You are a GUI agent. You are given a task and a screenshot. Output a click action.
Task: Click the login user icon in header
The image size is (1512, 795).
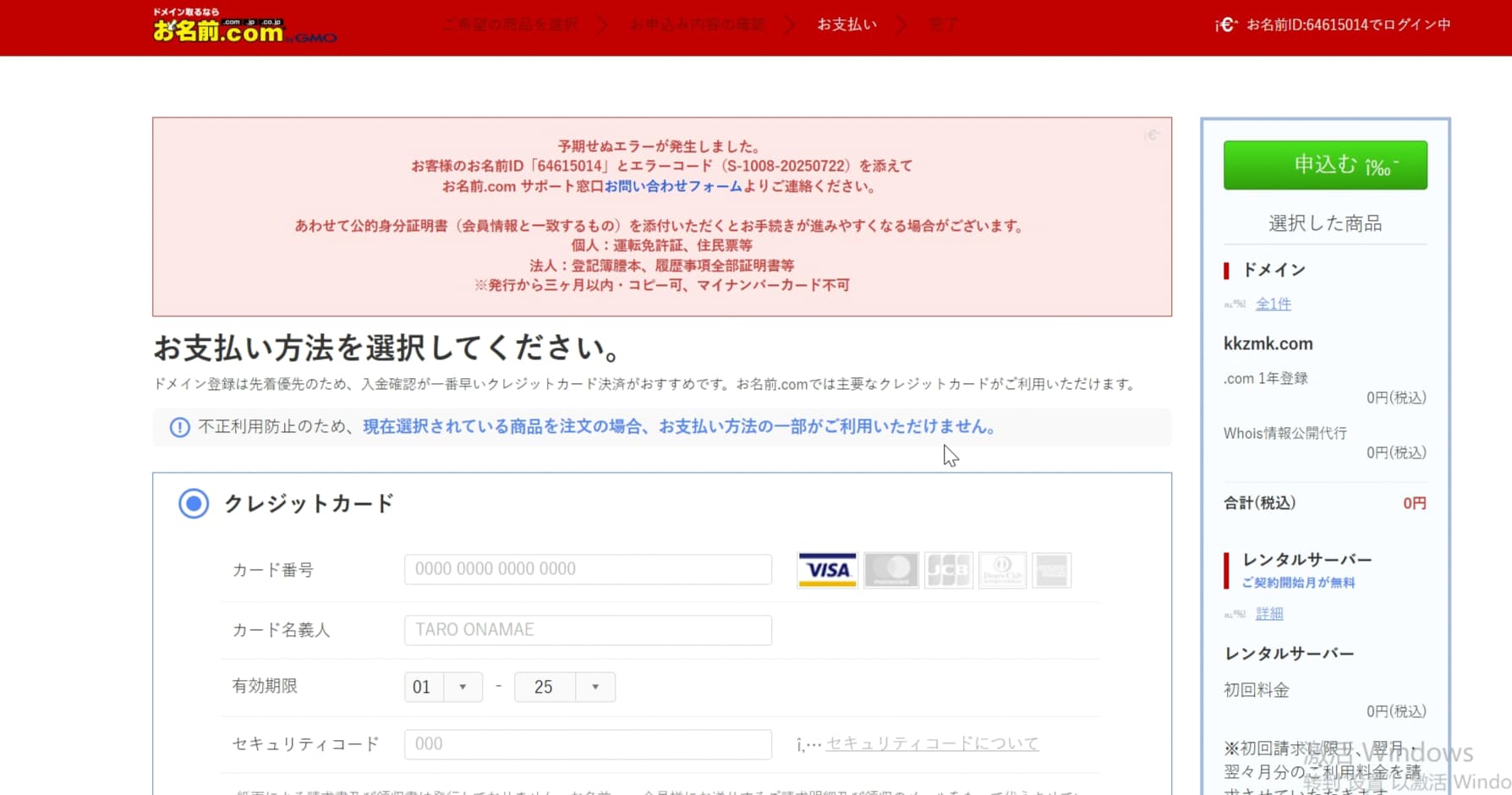point(1225,25)
